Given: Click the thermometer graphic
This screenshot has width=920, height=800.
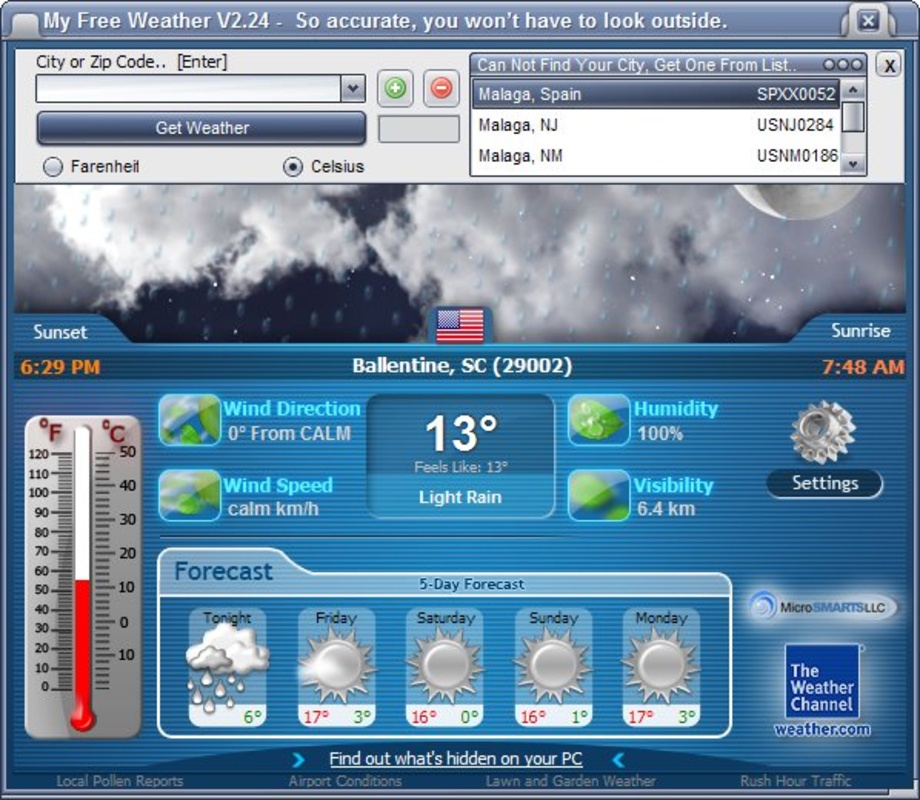Looking at the screenshot, I should (83, 577).
